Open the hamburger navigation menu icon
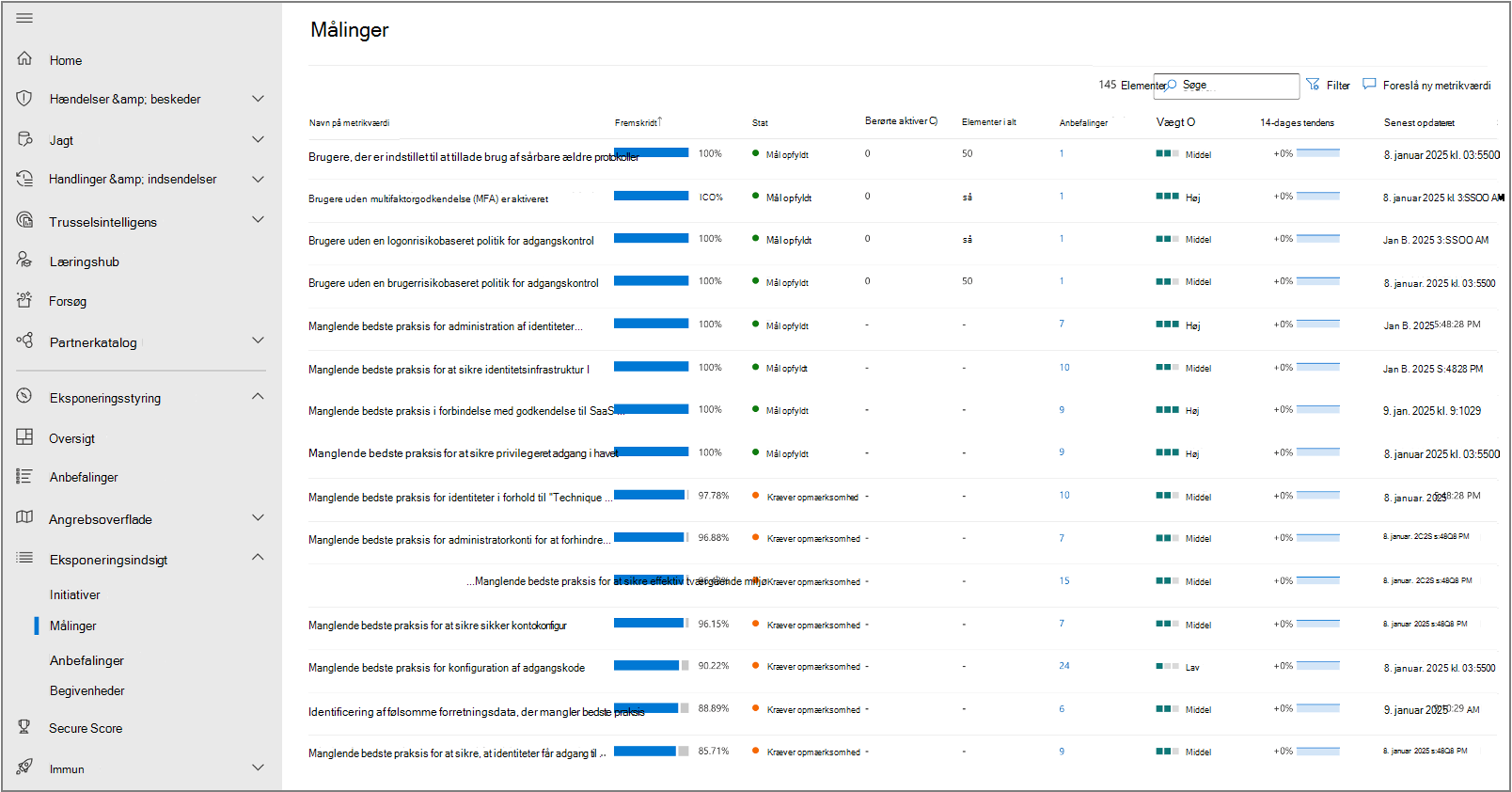This screenshot has height=792, width=1512. click(24, 18)
